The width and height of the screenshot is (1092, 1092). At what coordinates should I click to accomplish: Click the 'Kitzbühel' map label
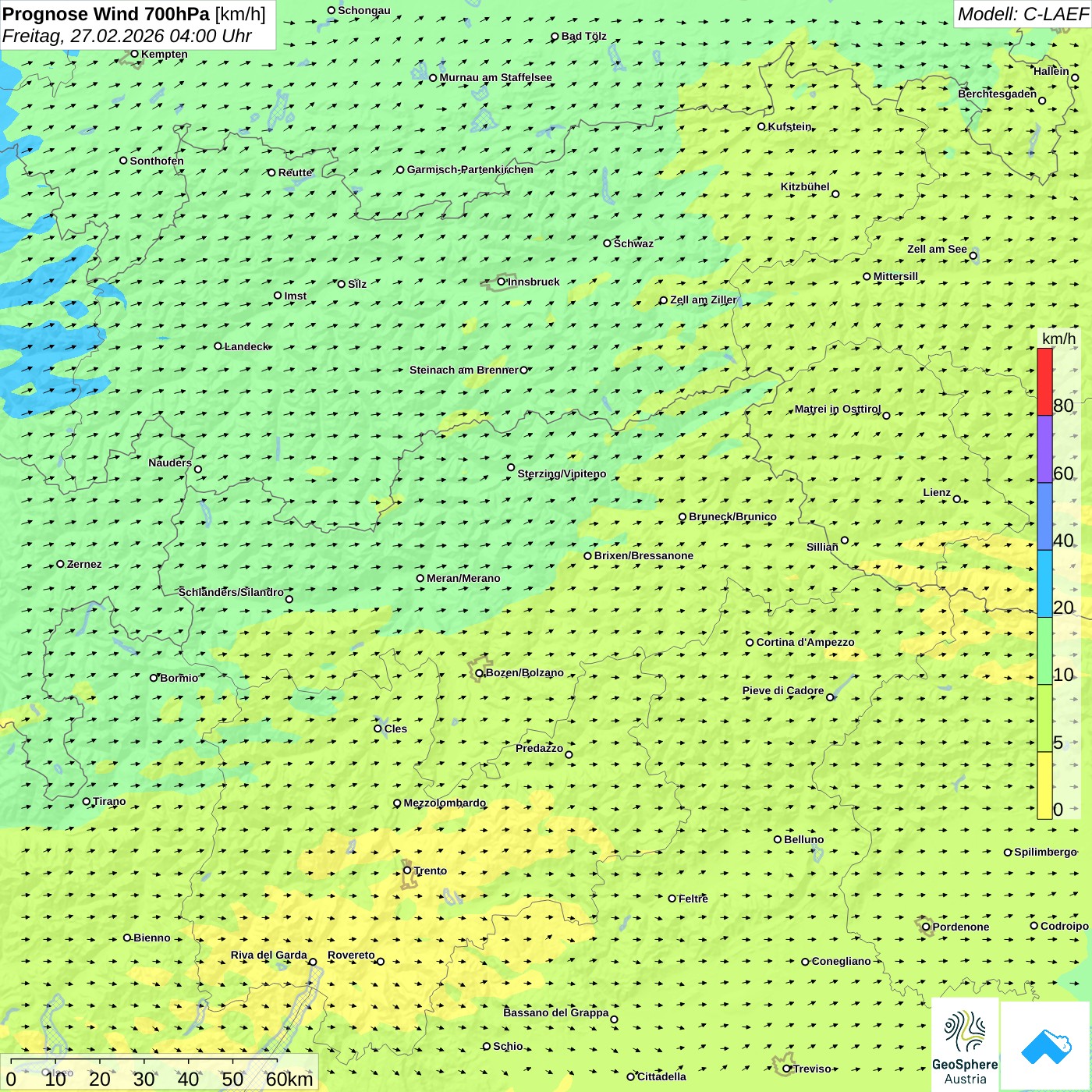pyautogui.click(x=805, y=186)
